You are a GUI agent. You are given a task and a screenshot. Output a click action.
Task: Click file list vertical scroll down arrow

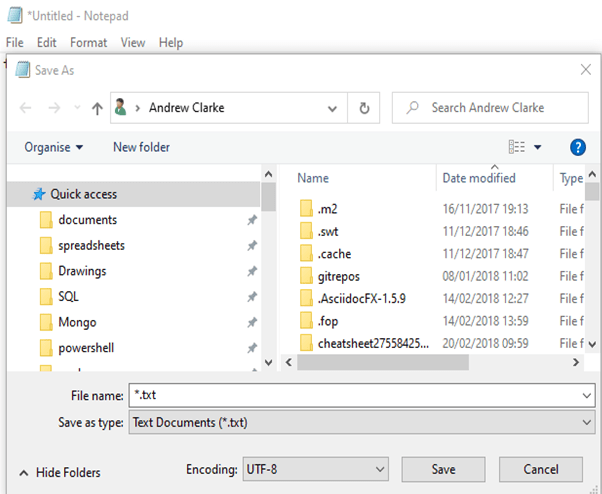click(592, 344)
